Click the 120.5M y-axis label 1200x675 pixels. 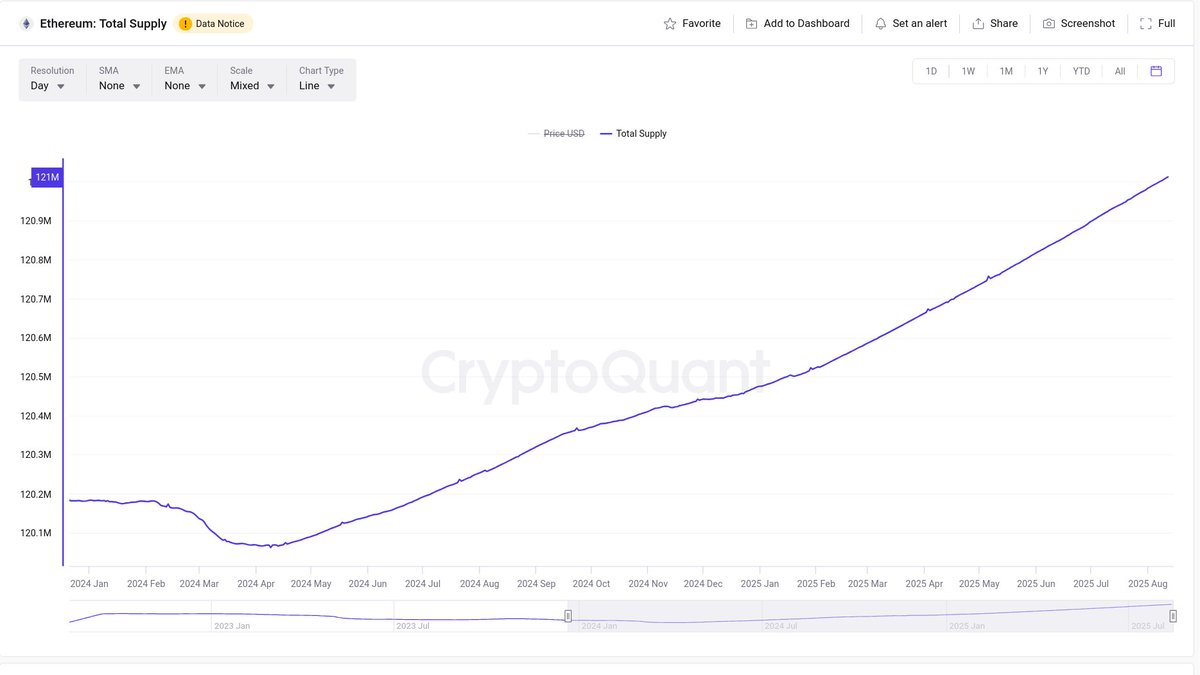[x=36, y=377]
